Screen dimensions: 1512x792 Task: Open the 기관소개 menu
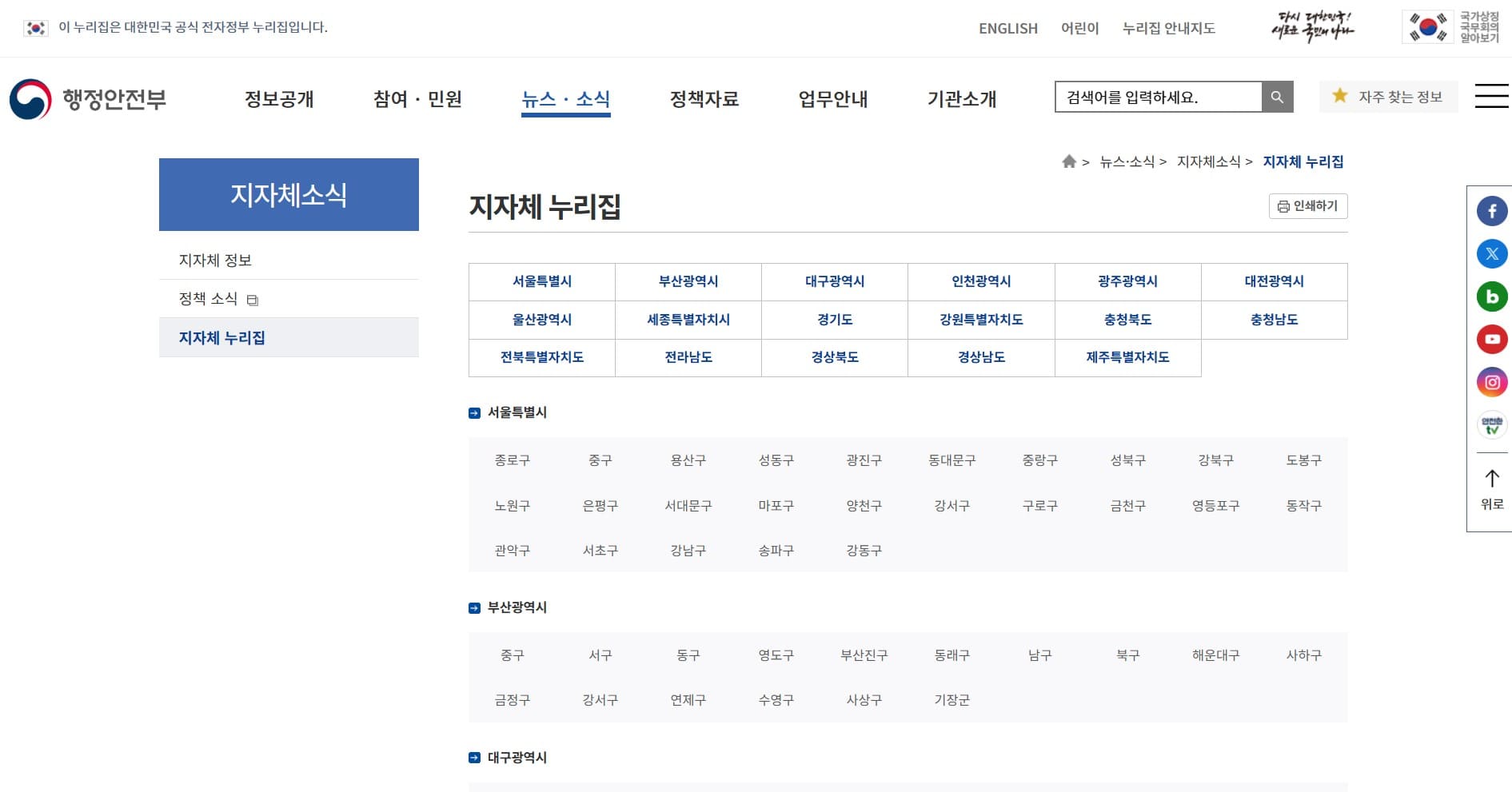[x=962, y=98]
